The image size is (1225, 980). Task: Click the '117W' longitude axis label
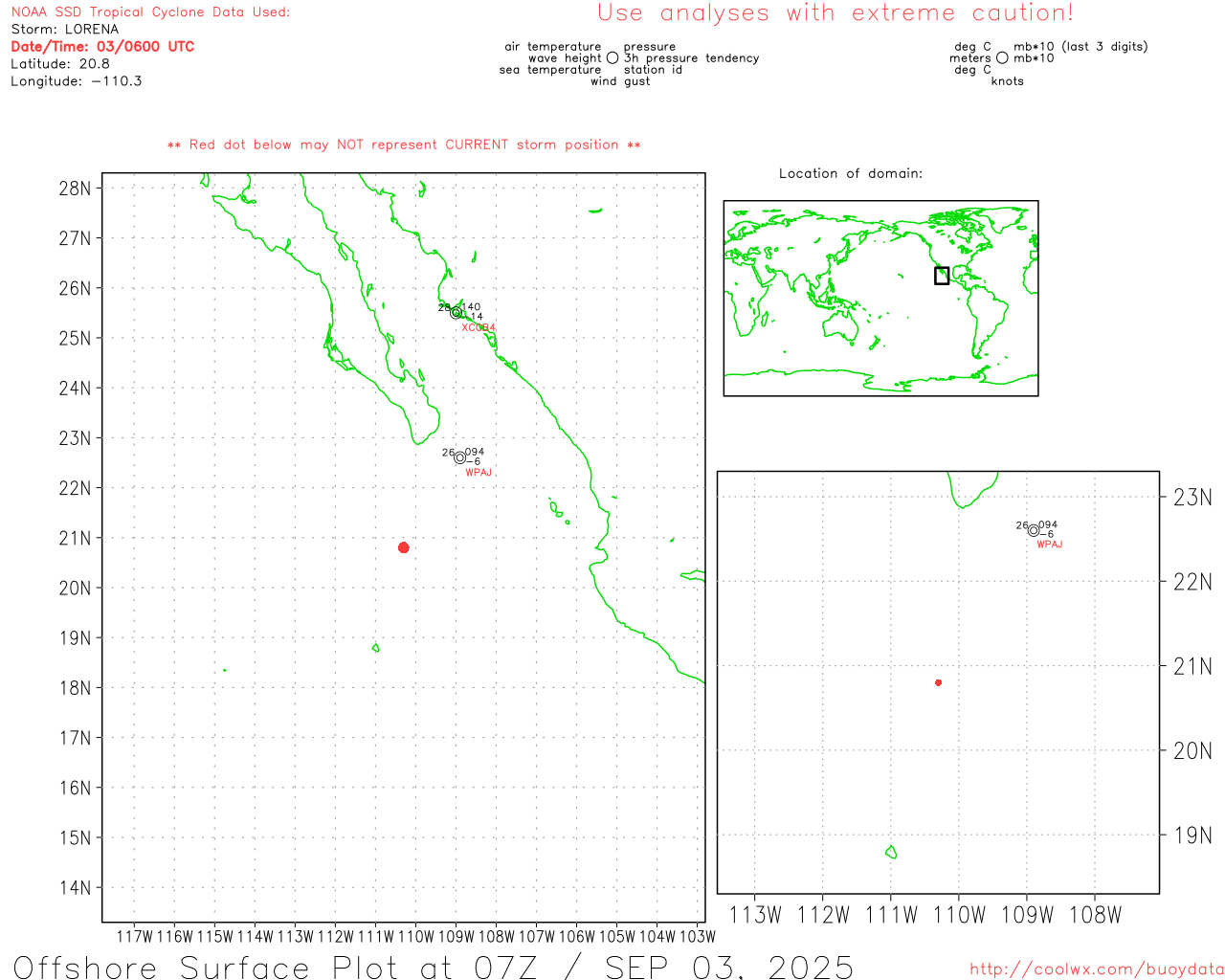135,937
